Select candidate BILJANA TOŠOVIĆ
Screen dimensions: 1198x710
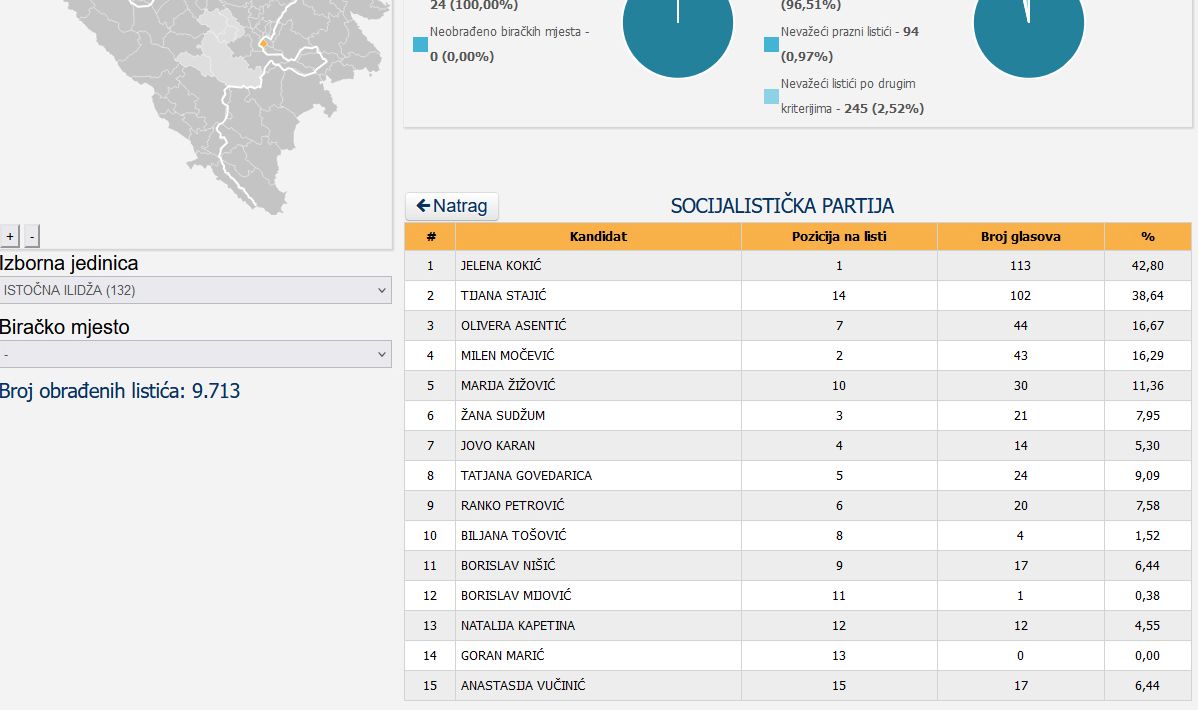coord(513,536)
